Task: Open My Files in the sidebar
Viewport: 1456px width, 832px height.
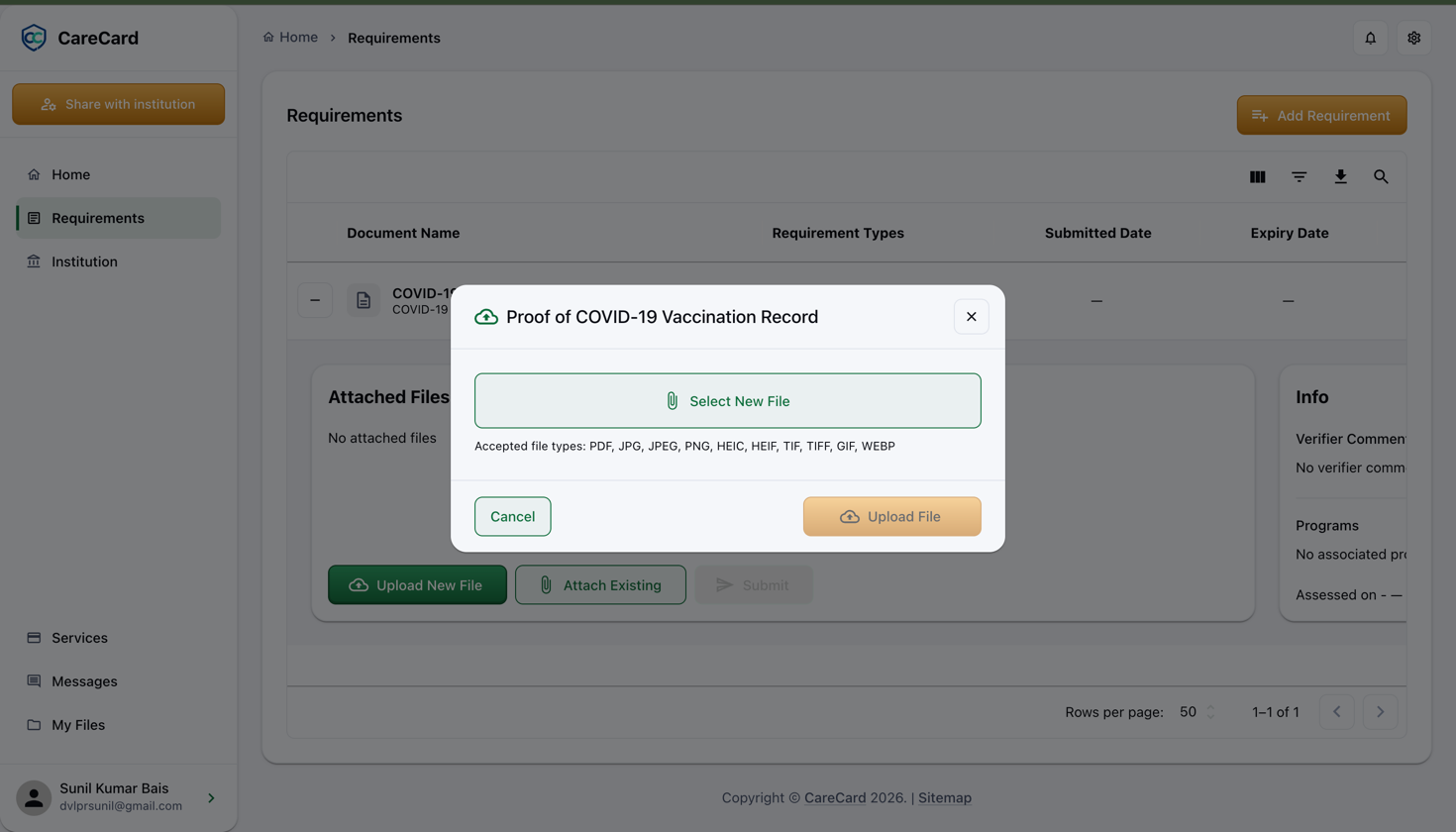Action: tap(118, 725)
